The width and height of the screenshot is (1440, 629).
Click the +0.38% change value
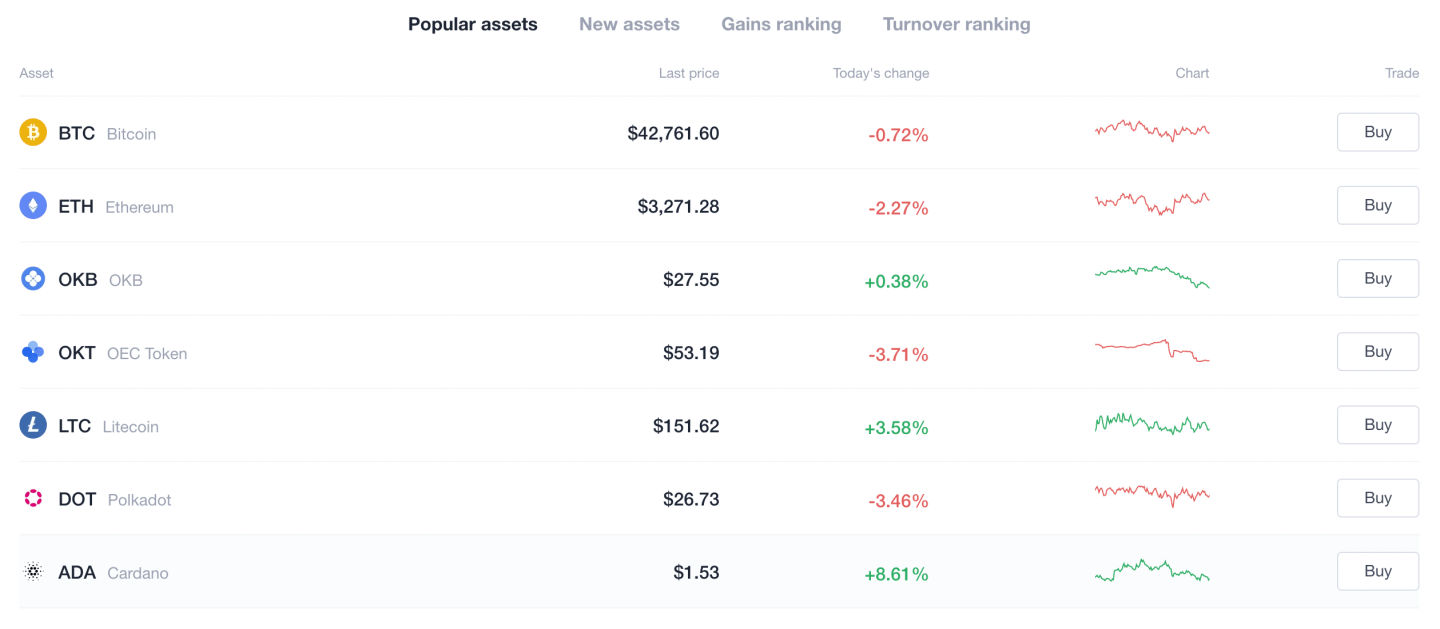[896, 281]
